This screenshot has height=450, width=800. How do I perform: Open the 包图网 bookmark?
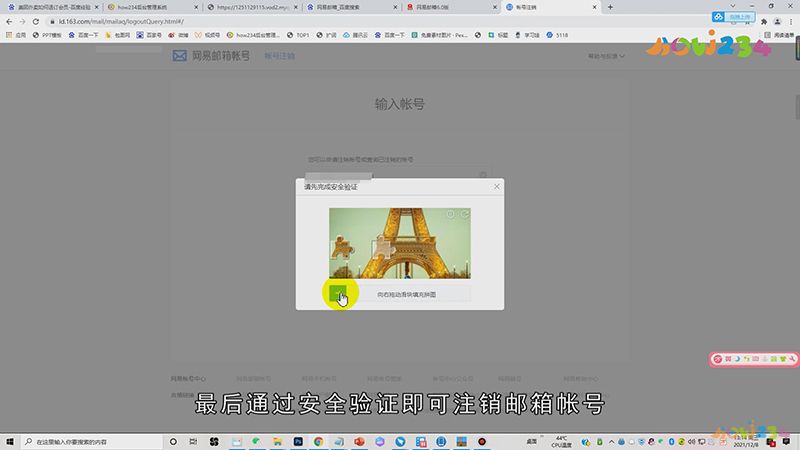pyautogui.click(x=117, y=35)
